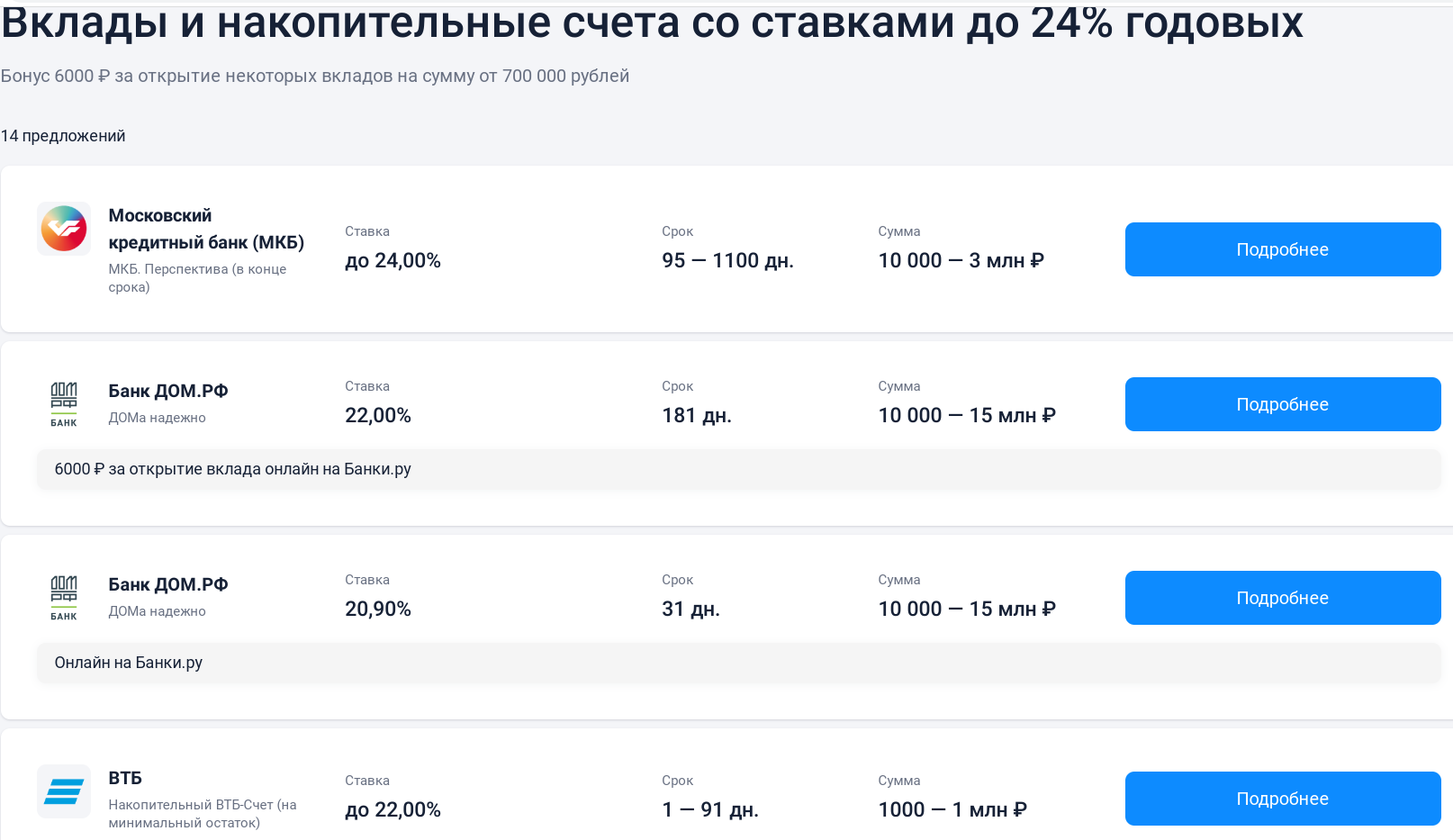Click the ВТБ bank logo

click(x=63, y=791)
